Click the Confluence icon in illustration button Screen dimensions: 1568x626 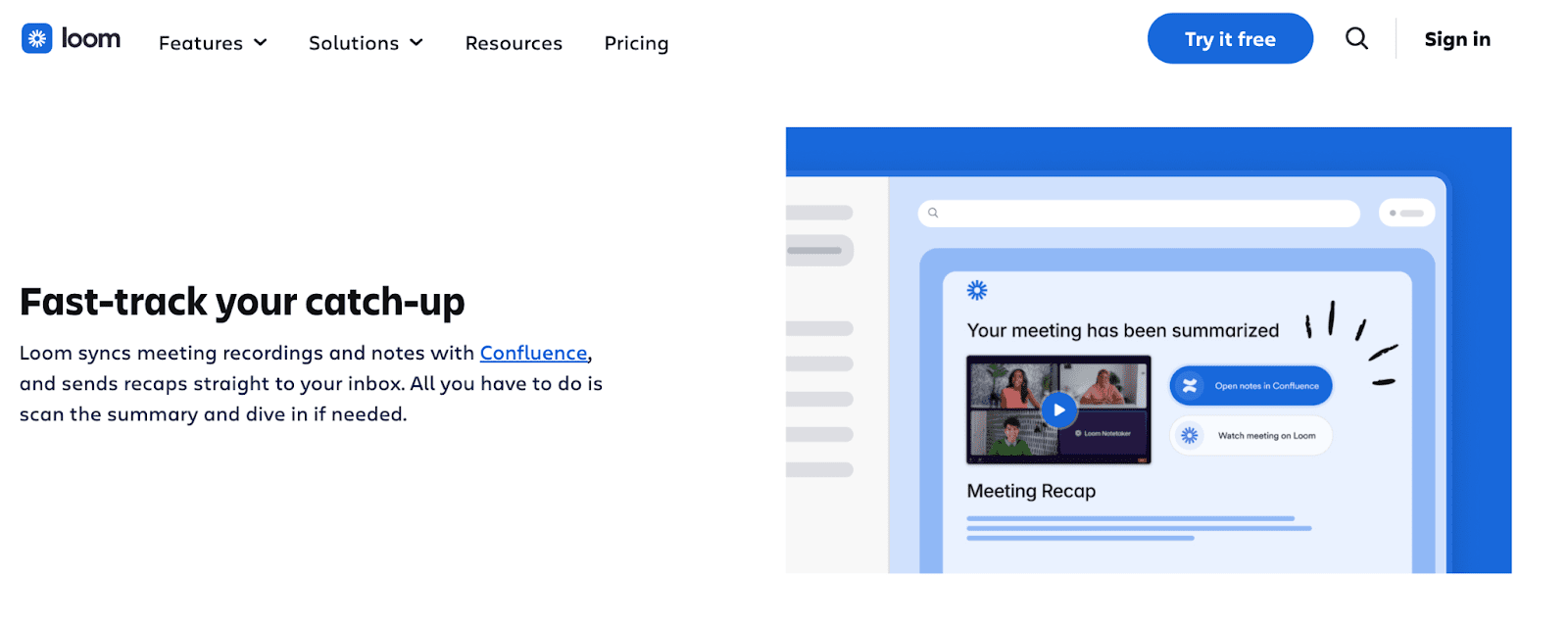1190,386
